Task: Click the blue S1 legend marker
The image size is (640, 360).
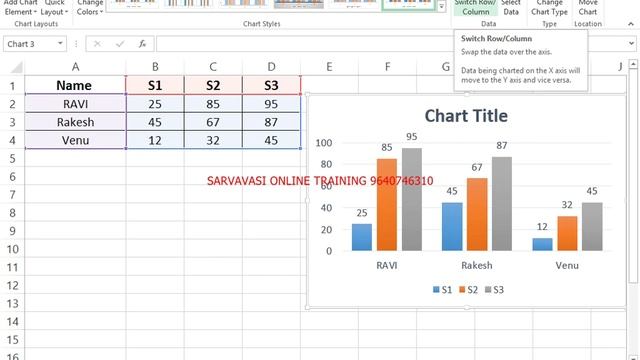Action: pyautogui.click(x=436, y=289)
